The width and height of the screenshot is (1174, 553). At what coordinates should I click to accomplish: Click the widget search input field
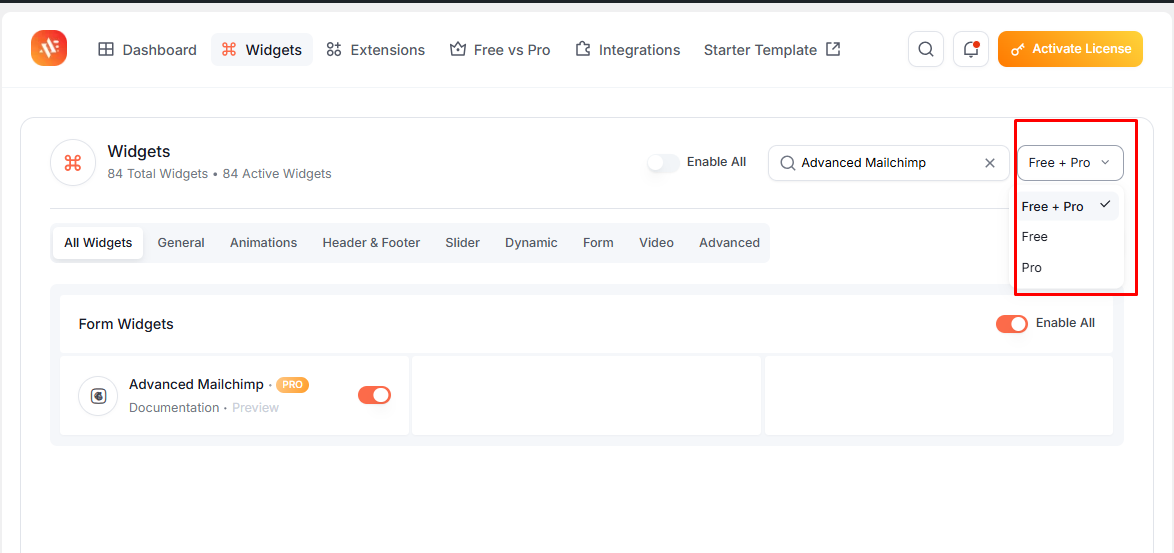(889, 163)
